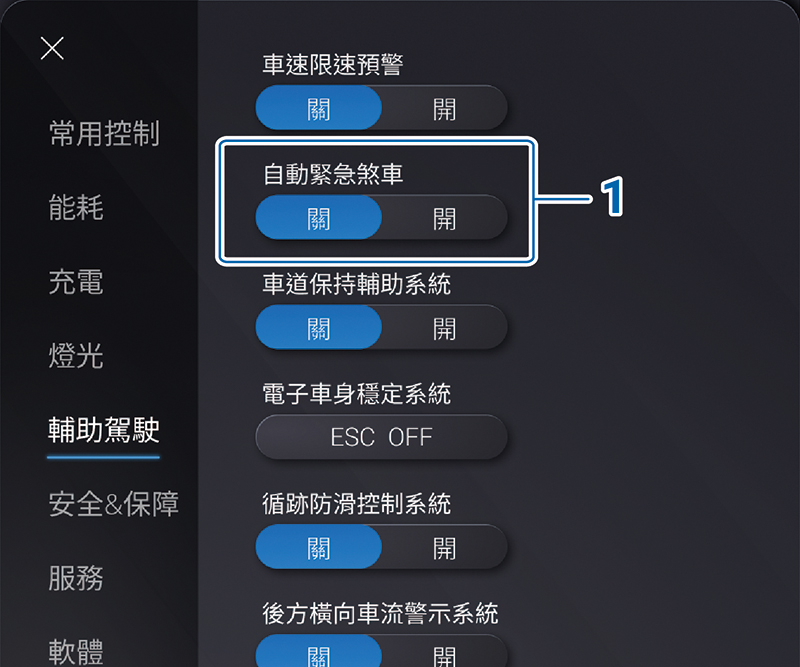
Task: Set 後方橫向車流警示系統 to 關
Action: [319, 654]
